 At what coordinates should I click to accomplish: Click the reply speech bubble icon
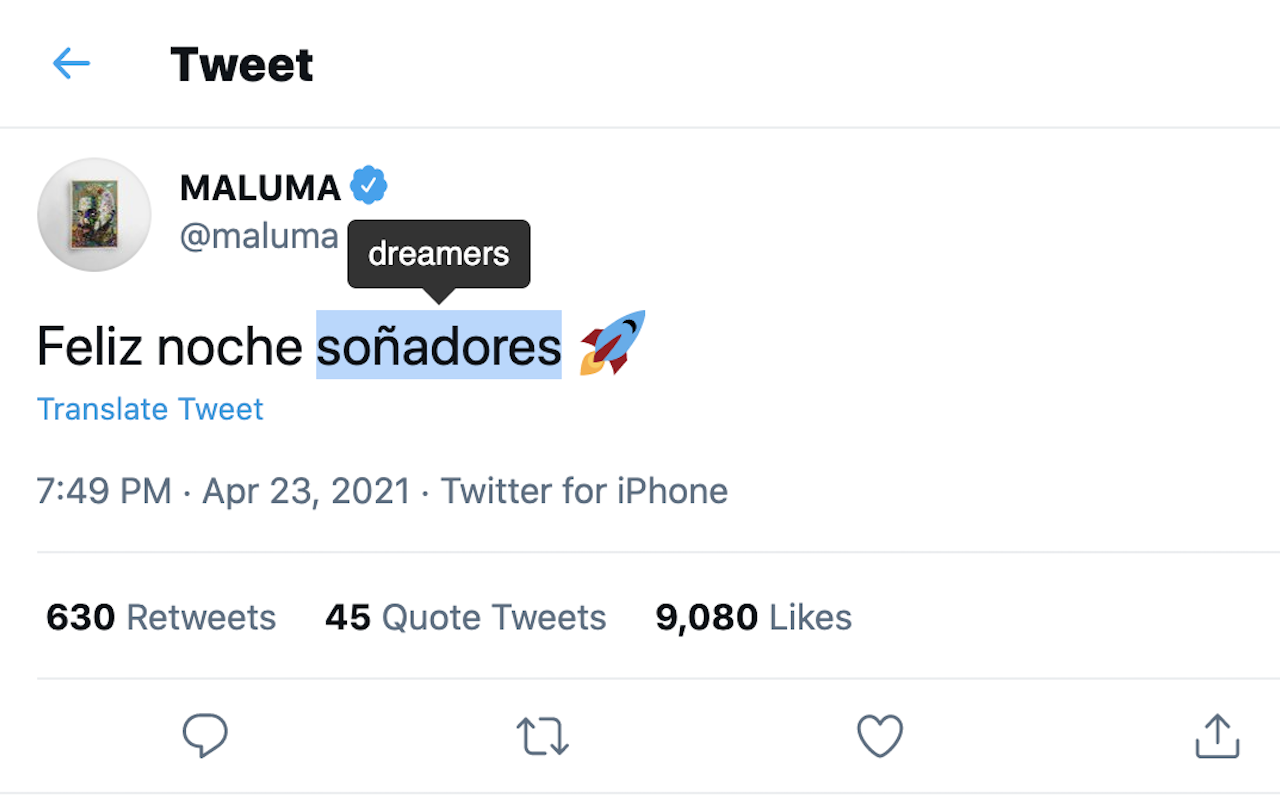click(x=205, y=736)
